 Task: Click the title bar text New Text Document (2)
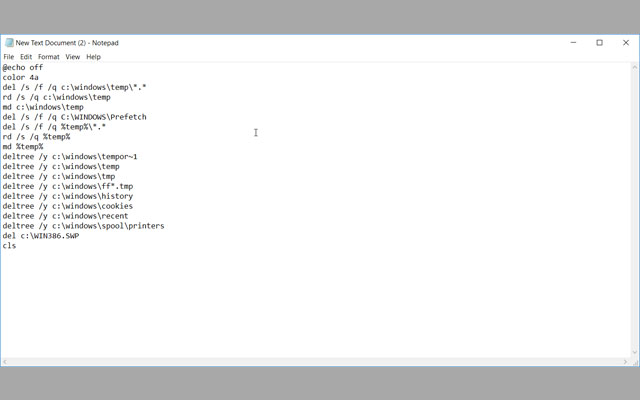(x=51, y=43)
